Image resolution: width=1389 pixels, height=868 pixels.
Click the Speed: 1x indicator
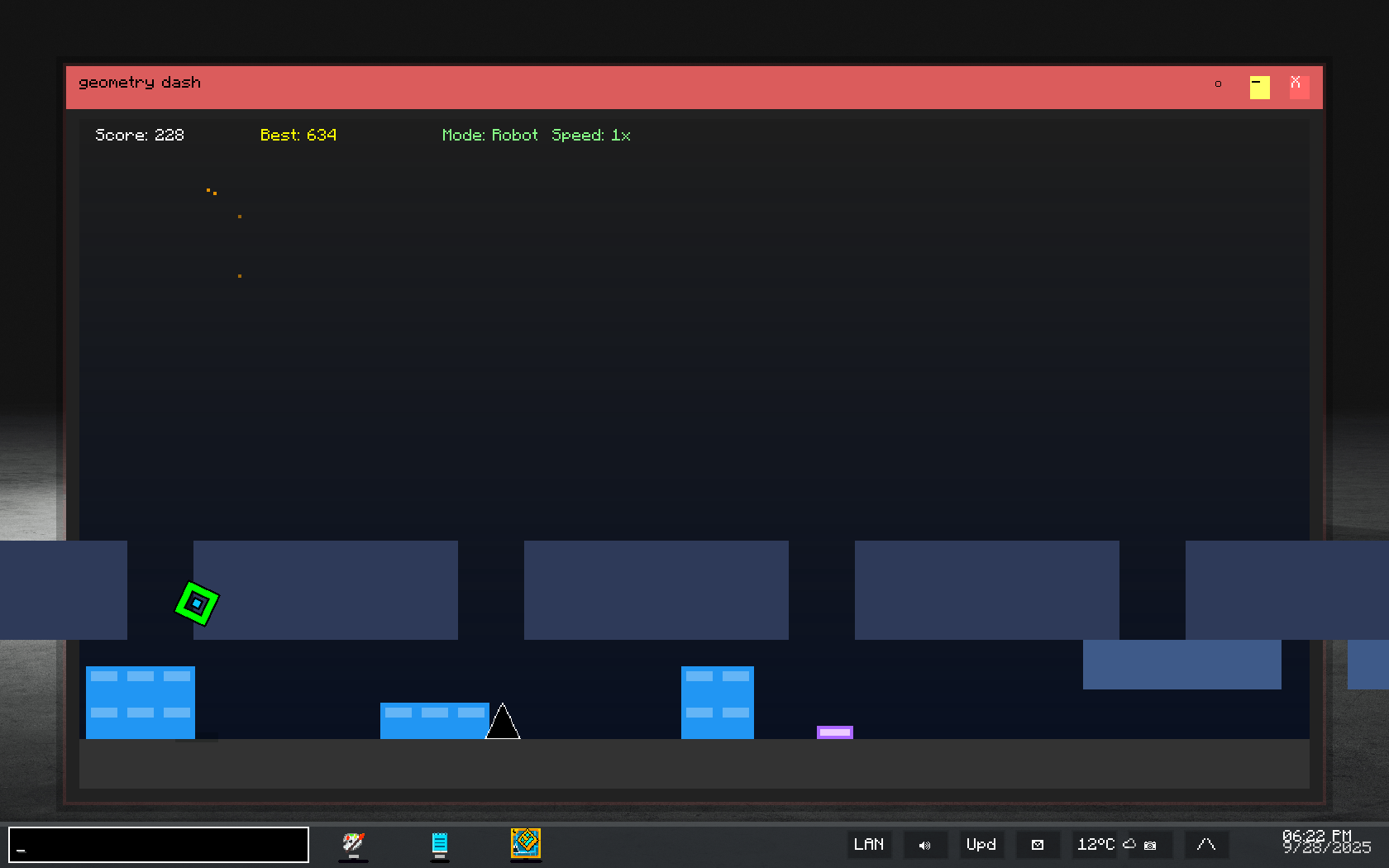coord(590,135)
